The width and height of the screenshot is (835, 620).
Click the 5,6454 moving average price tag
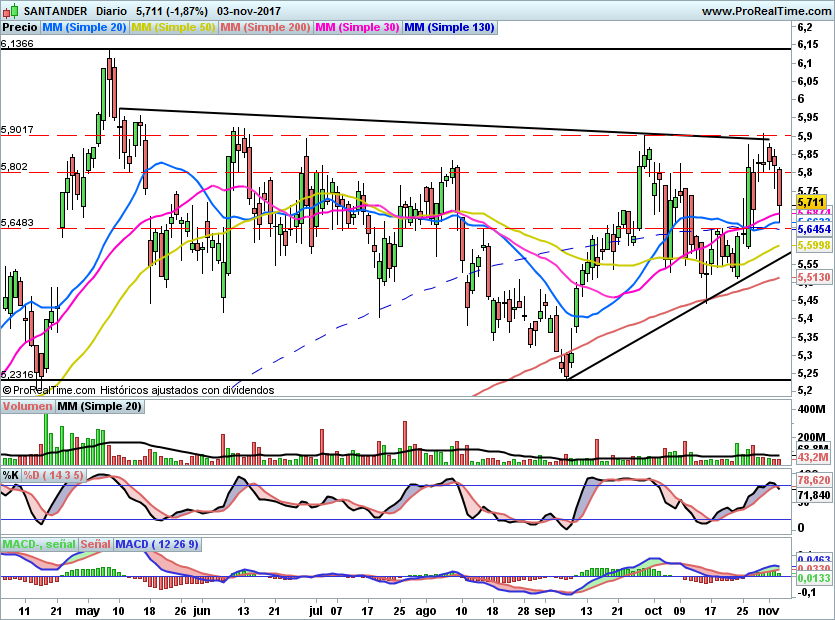814,229
